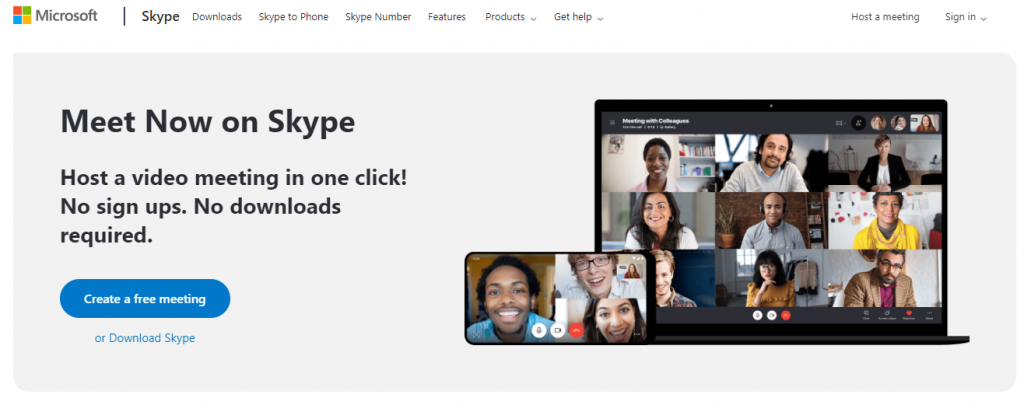Viewport: 1024px width, 419px height.
Task: Click the laptop's red end call icon
Action: point(786,315)
